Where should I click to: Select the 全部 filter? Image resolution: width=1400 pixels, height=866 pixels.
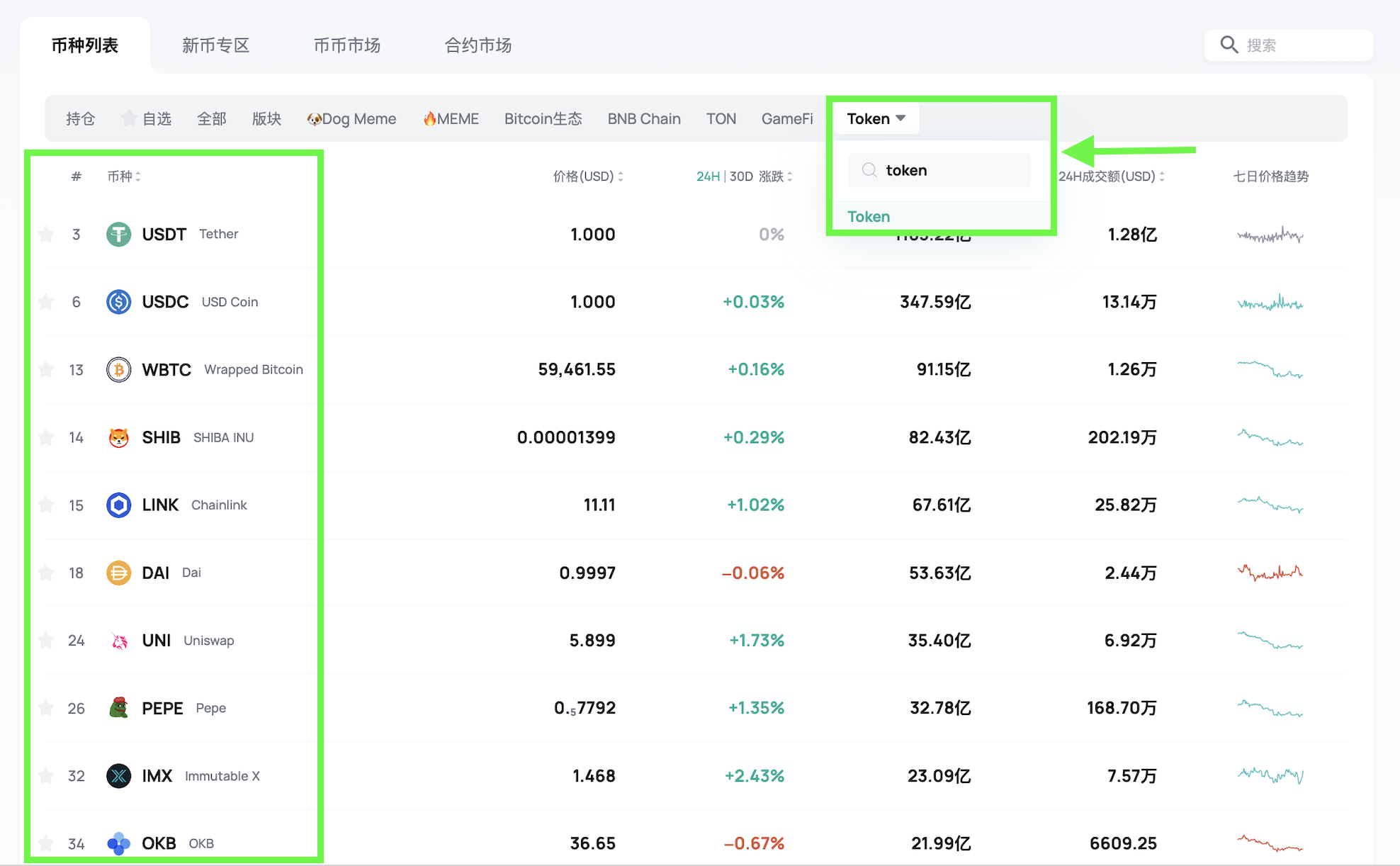pos(212,118)
